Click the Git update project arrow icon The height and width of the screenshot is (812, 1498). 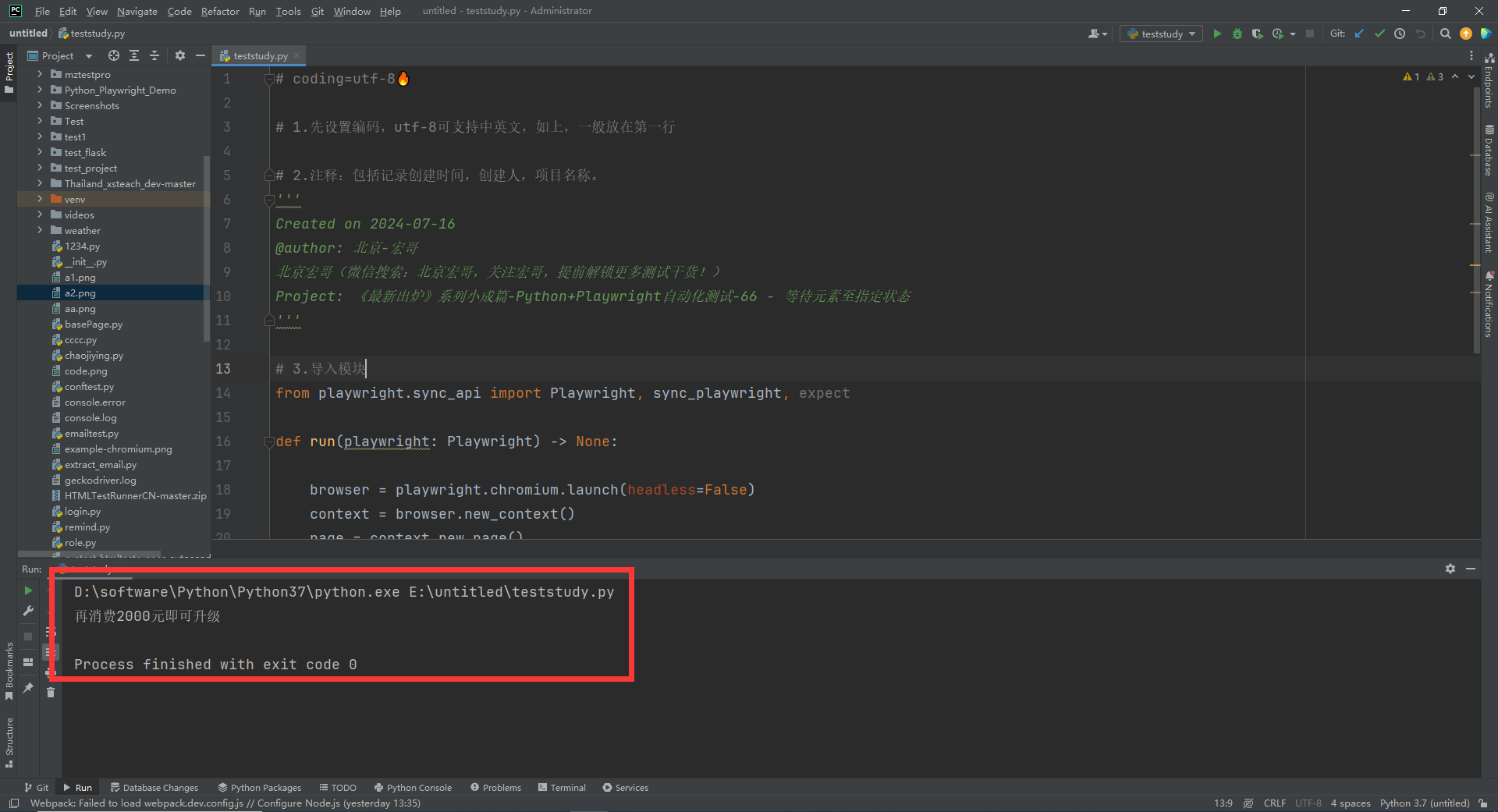pos(1360,34)
